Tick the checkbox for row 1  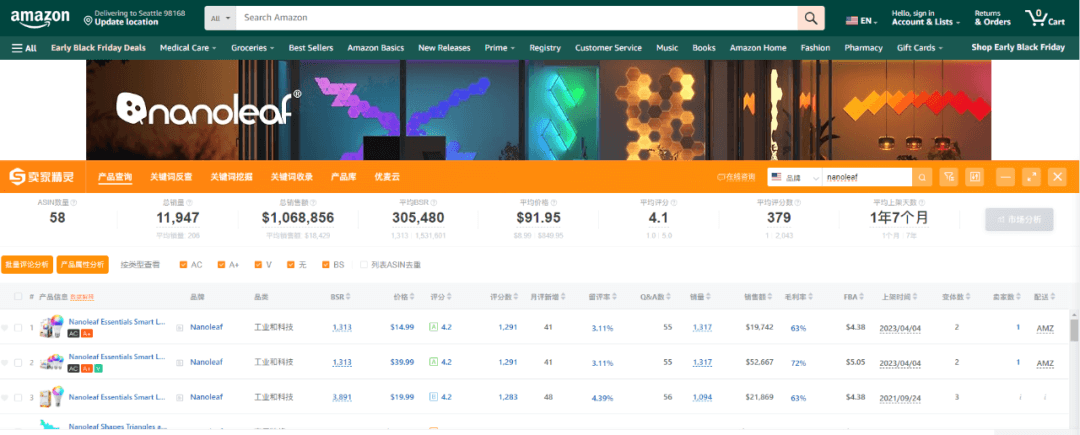18,328
